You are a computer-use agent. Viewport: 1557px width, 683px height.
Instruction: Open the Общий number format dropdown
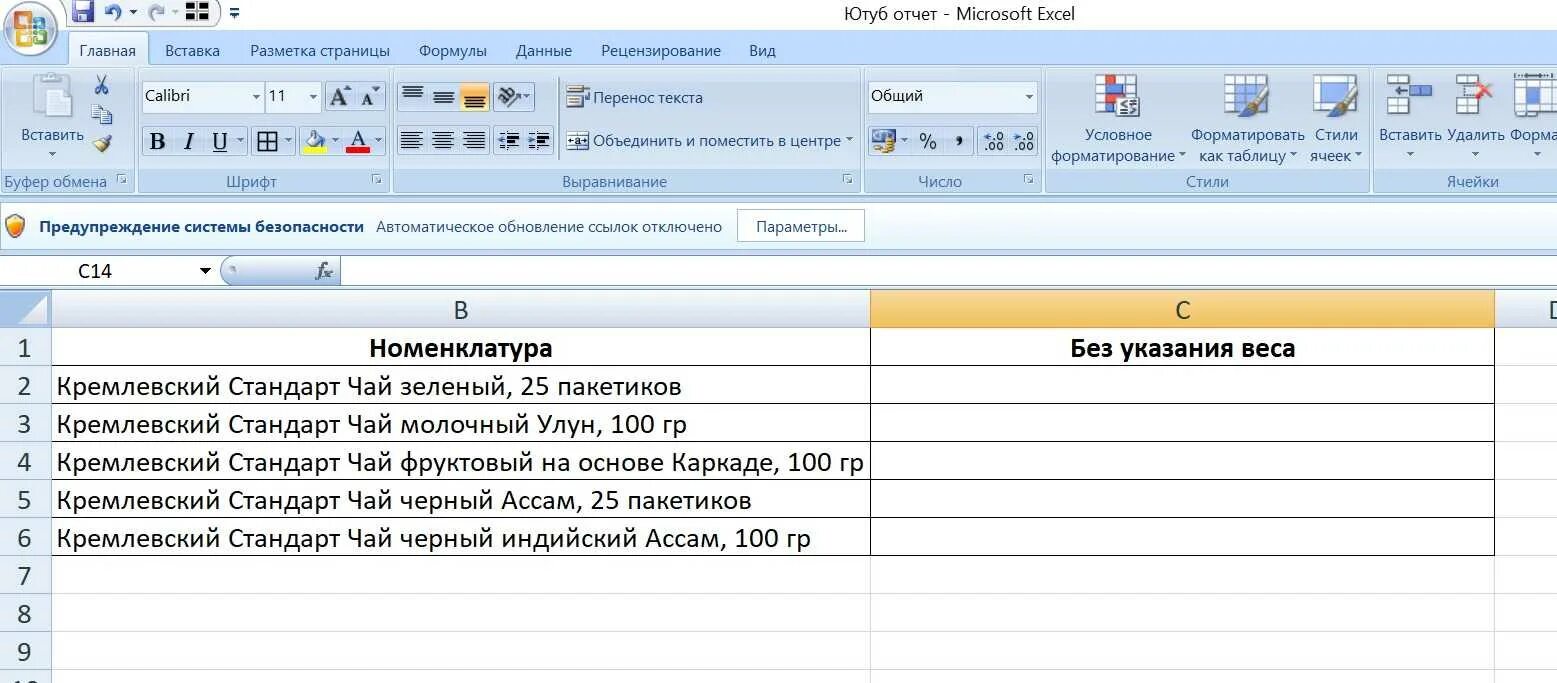[x=1029, y=97]
